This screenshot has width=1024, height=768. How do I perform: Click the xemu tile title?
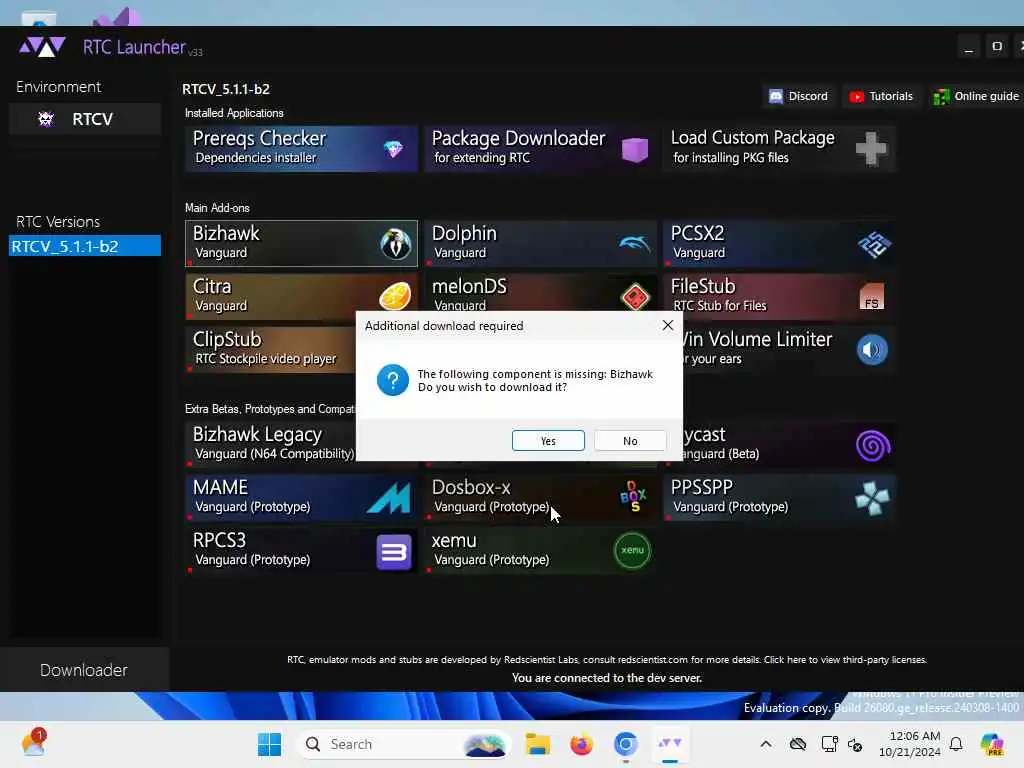454,541
